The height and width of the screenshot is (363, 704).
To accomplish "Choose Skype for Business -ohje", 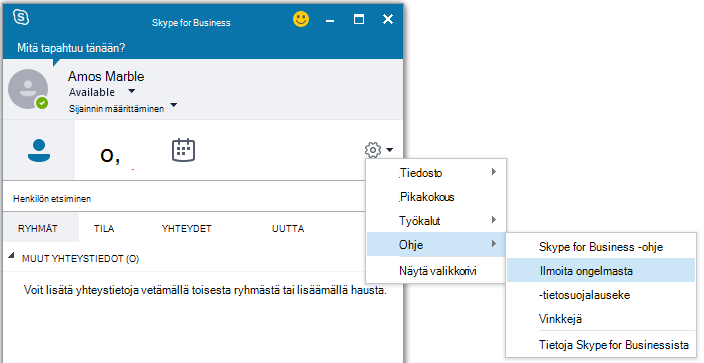I will tap(601, 247).
